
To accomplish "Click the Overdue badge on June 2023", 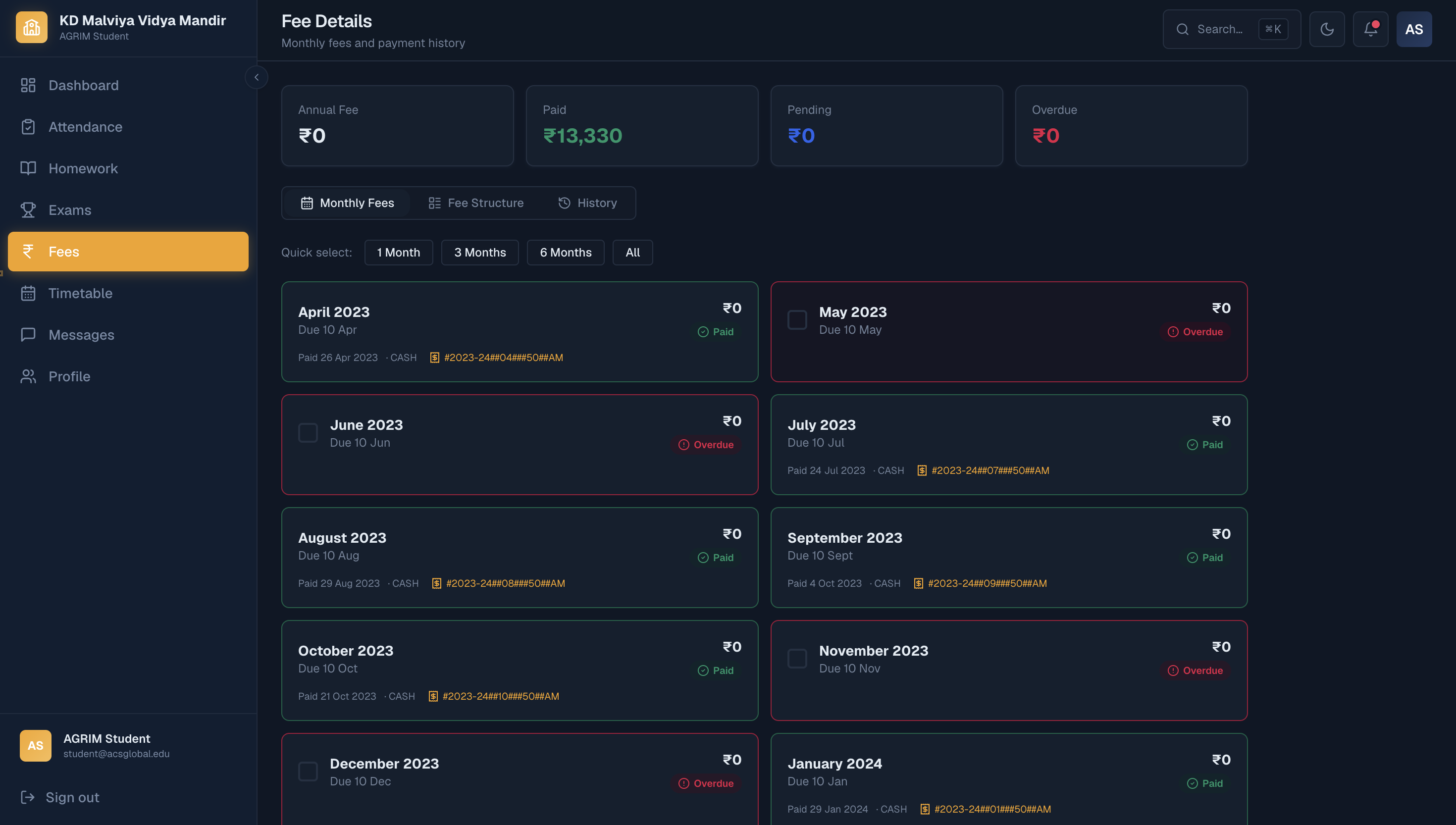I will (x=706, y=444).
